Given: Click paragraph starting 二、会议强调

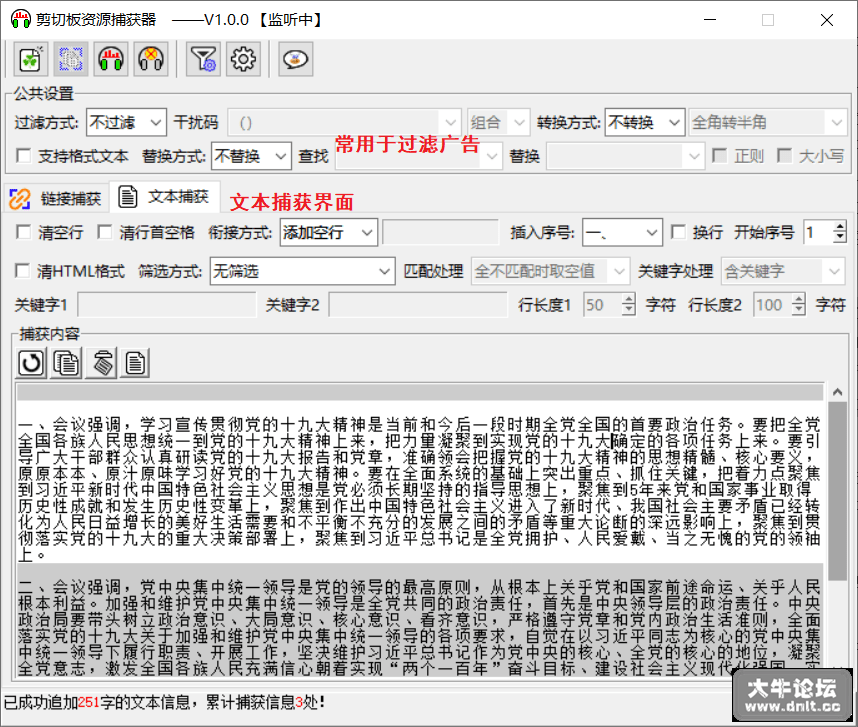Looking at the screenshot, I should point(419,628).
